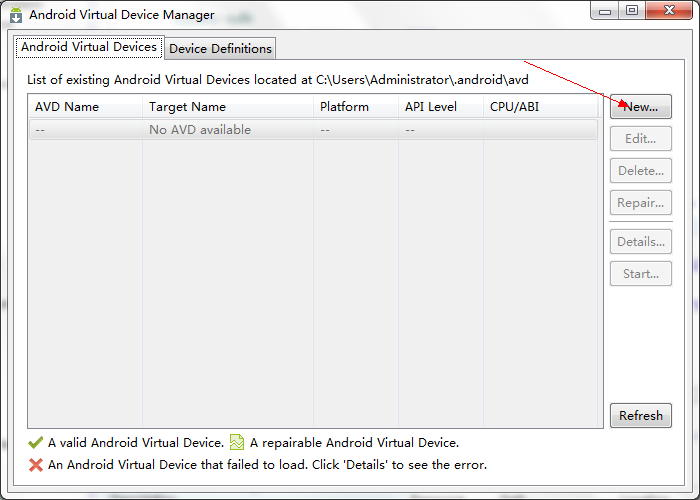The image size is (700, 500).
Task: Click the Android icon in the title bar
Action: coord(16,15)
